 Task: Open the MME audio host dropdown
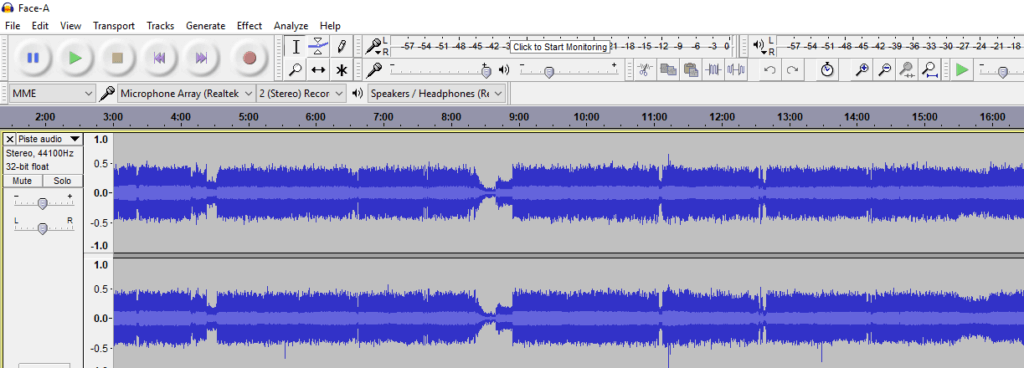pos(52,94)
